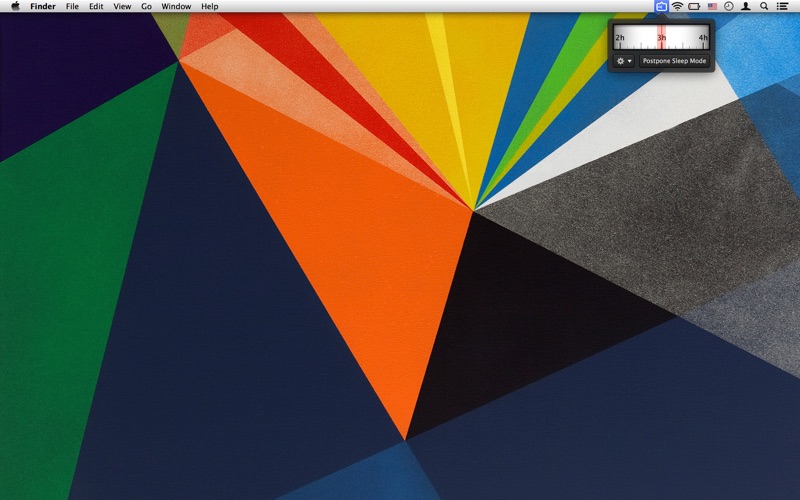
Task: Open the Go menu
Action: click(x=146, y=6)
